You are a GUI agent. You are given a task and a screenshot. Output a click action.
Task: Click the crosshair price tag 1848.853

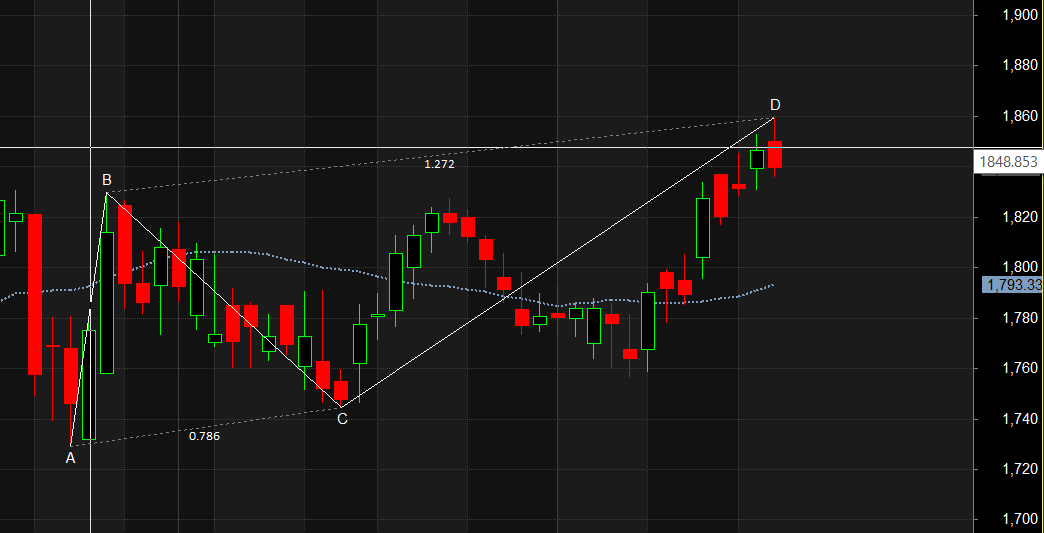click(1008, 162)
